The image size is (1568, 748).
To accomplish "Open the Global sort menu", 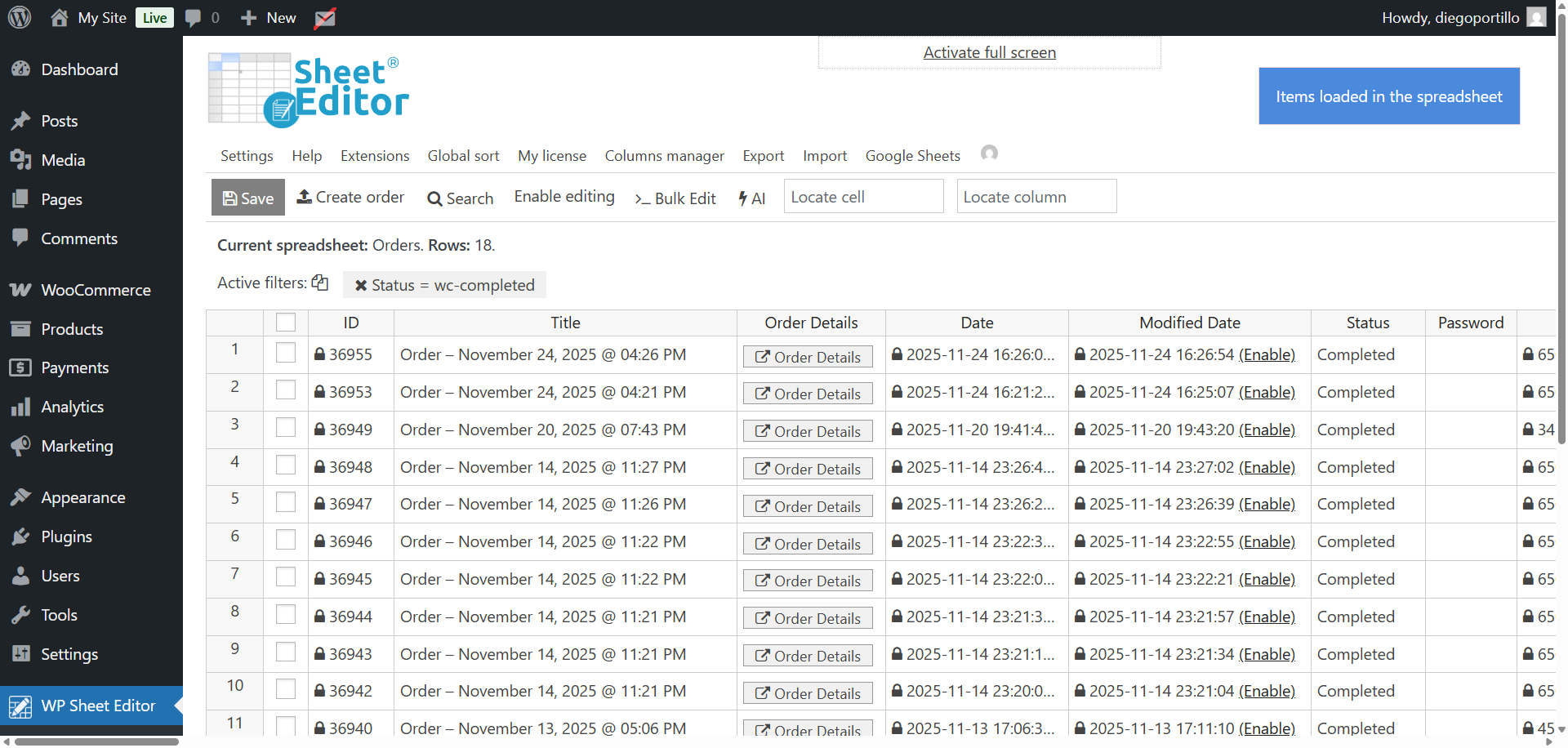I will click(463, 156).
